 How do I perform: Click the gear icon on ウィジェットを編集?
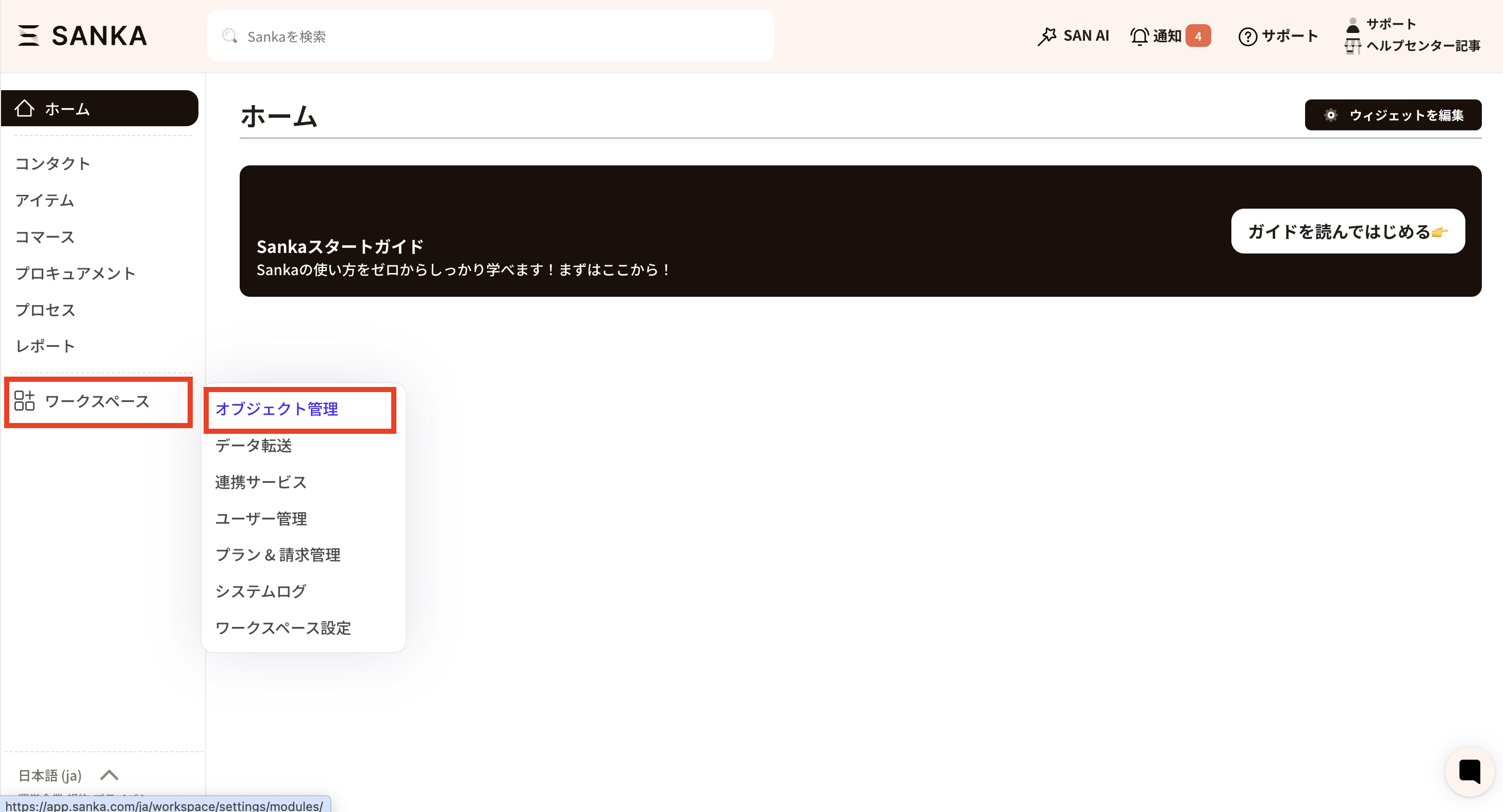point(1331,115)
